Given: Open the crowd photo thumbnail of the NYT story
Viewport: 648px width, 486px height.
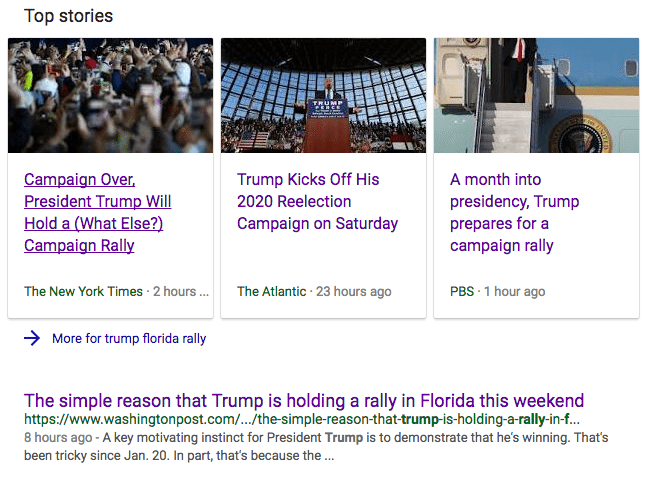Looking at the screenshot, I should pos(110,95).
